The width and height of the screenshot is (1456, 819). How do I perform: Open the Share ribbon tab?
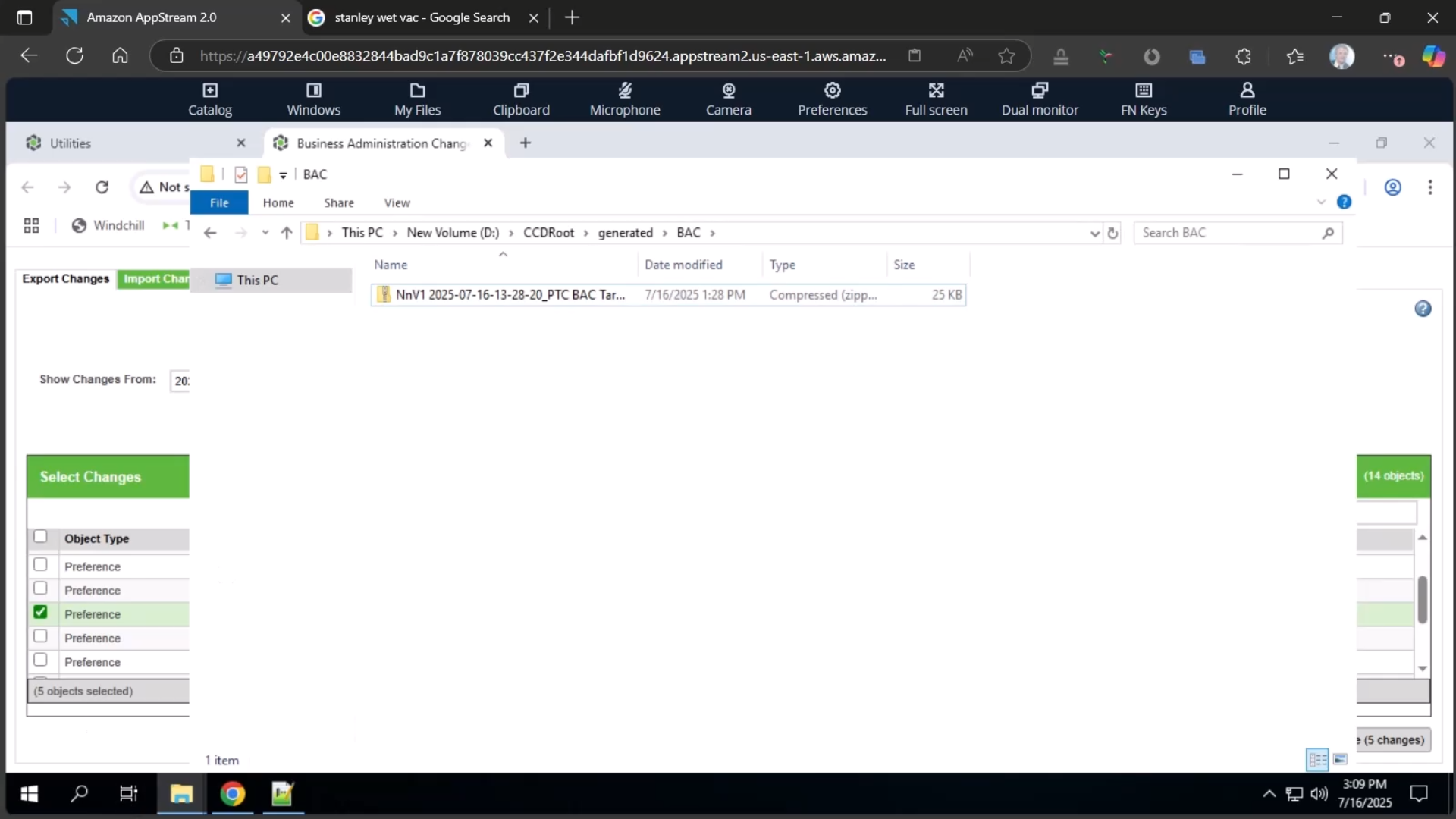pyautogui.click(x=339, y=202)
